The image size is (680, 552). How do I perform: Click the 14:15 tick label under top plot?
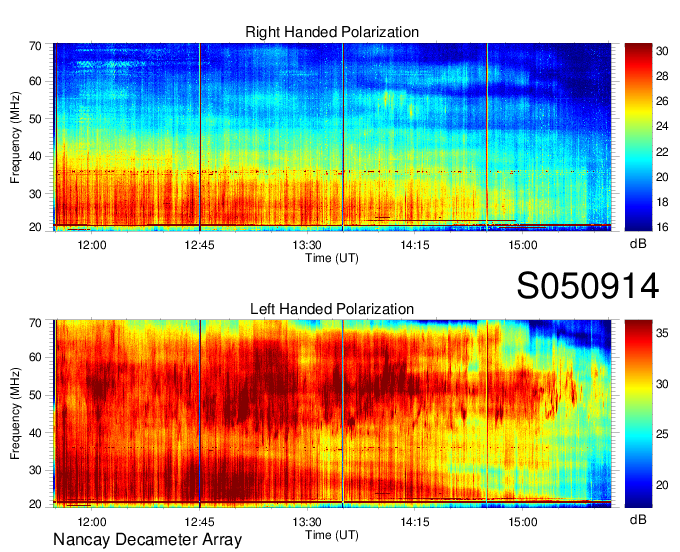[x=415, y=245]
